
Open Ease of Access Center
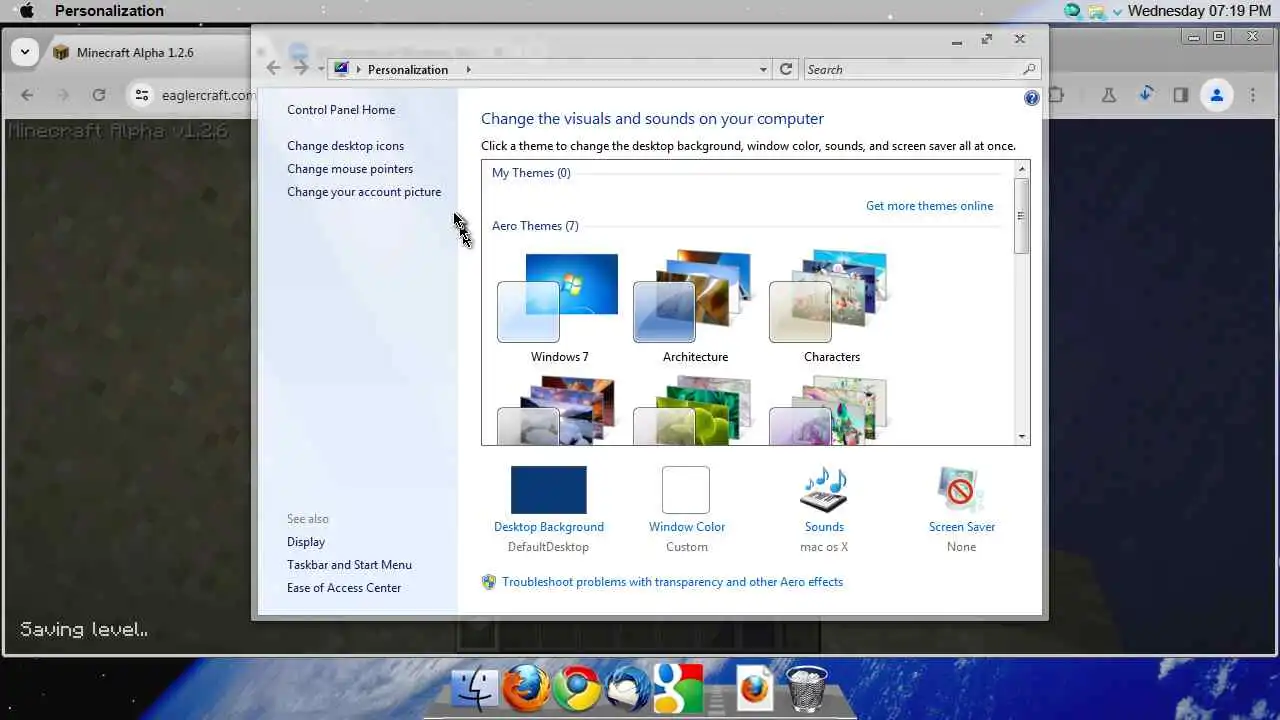(x=344, y=588)
